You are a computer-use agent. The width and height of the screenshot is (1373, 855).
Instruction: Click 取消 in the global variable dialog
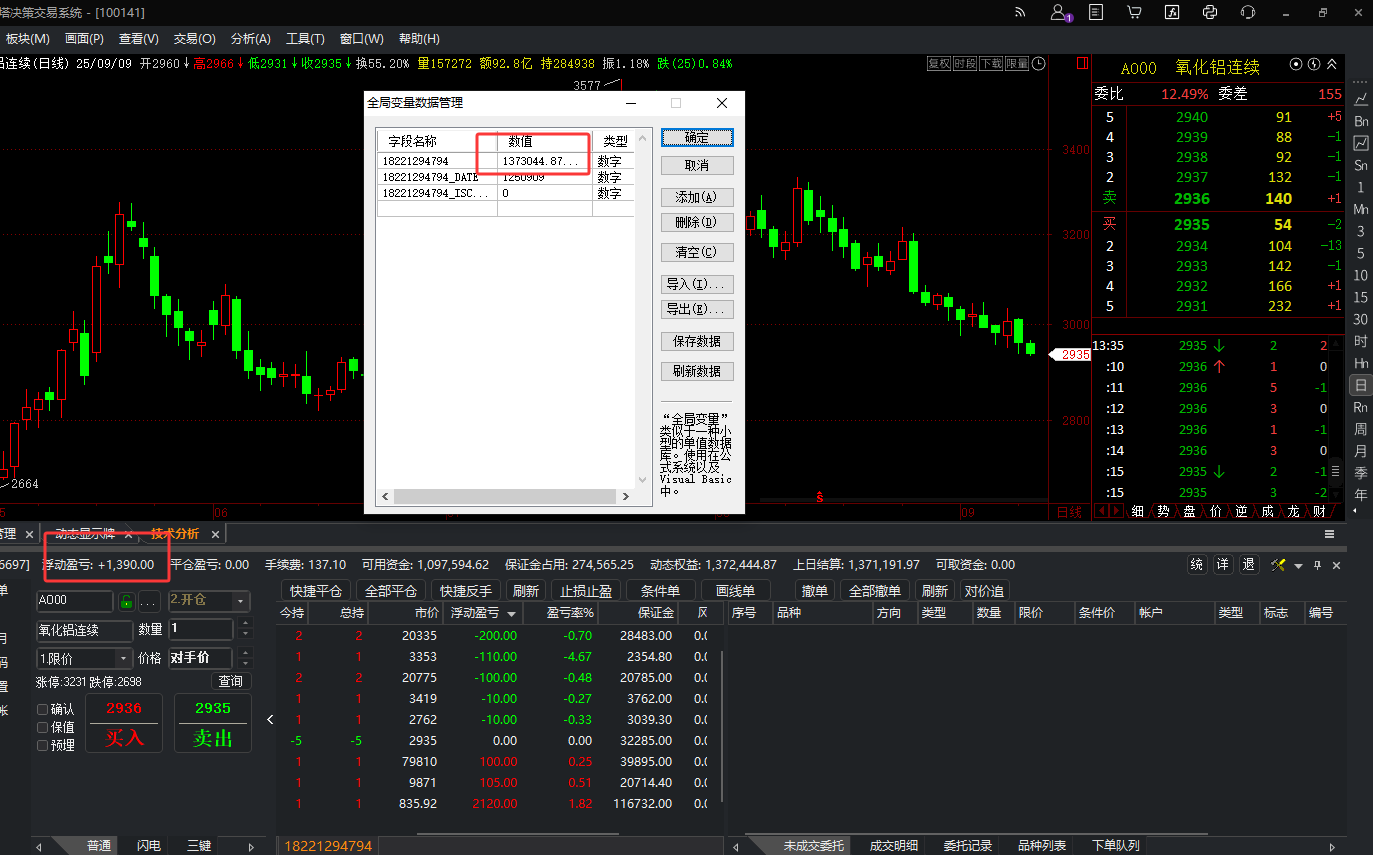(697, 165)
